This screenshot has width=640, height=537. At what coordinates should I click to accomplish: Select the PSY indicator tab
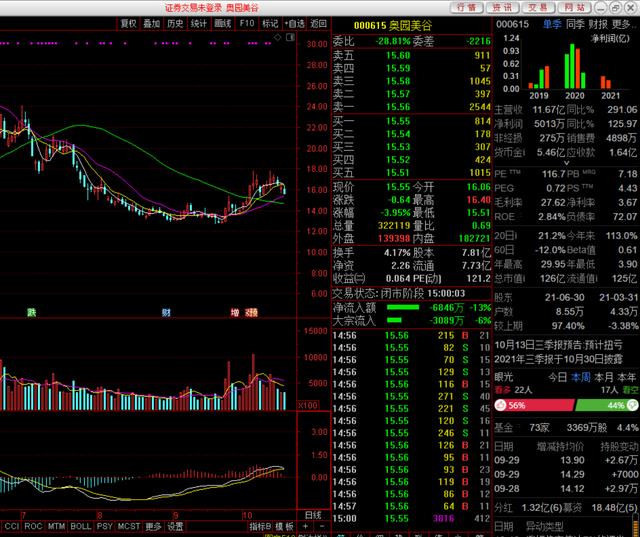[104, 526]
